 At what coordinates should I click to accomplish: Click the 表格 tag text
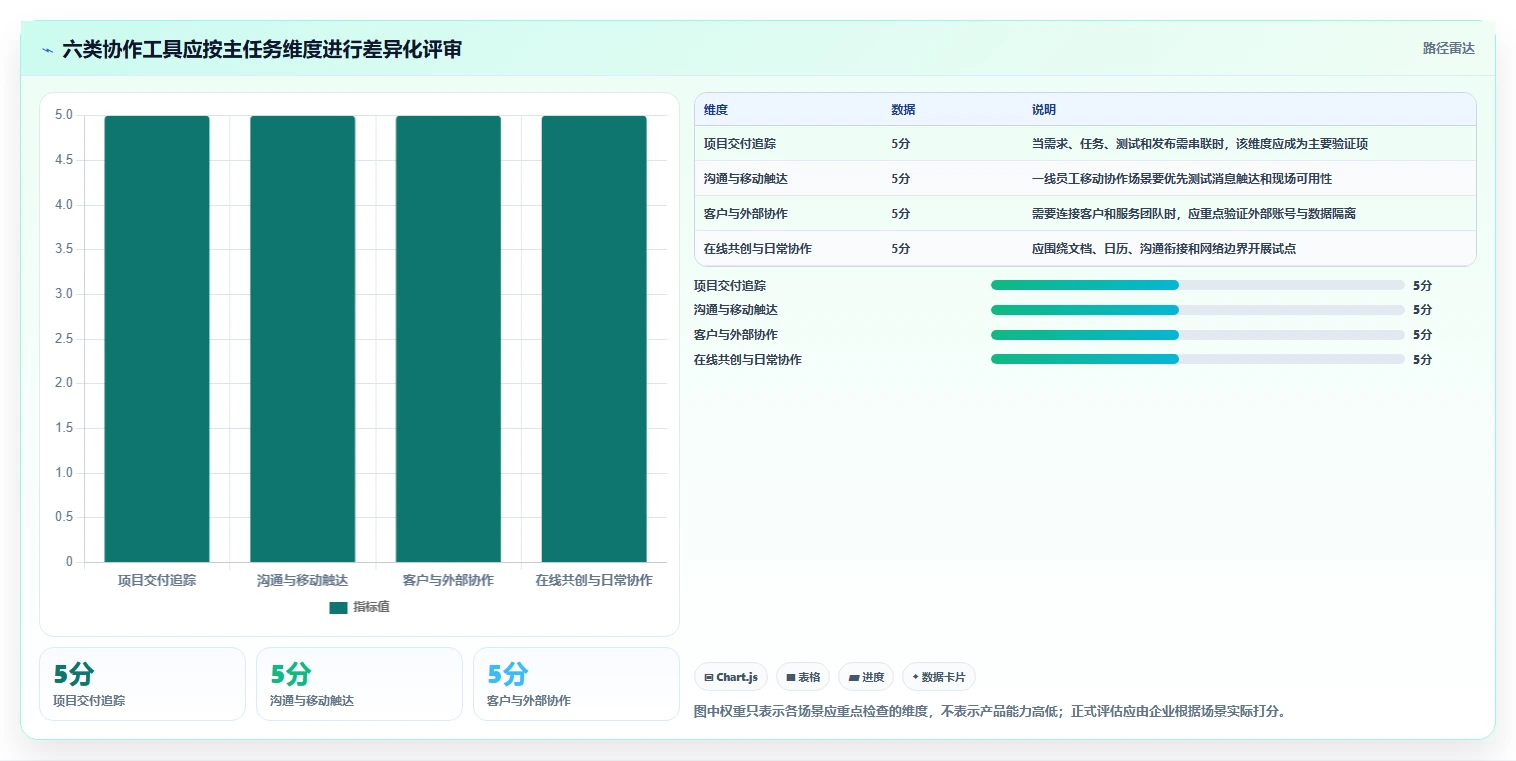pos(809,678)
